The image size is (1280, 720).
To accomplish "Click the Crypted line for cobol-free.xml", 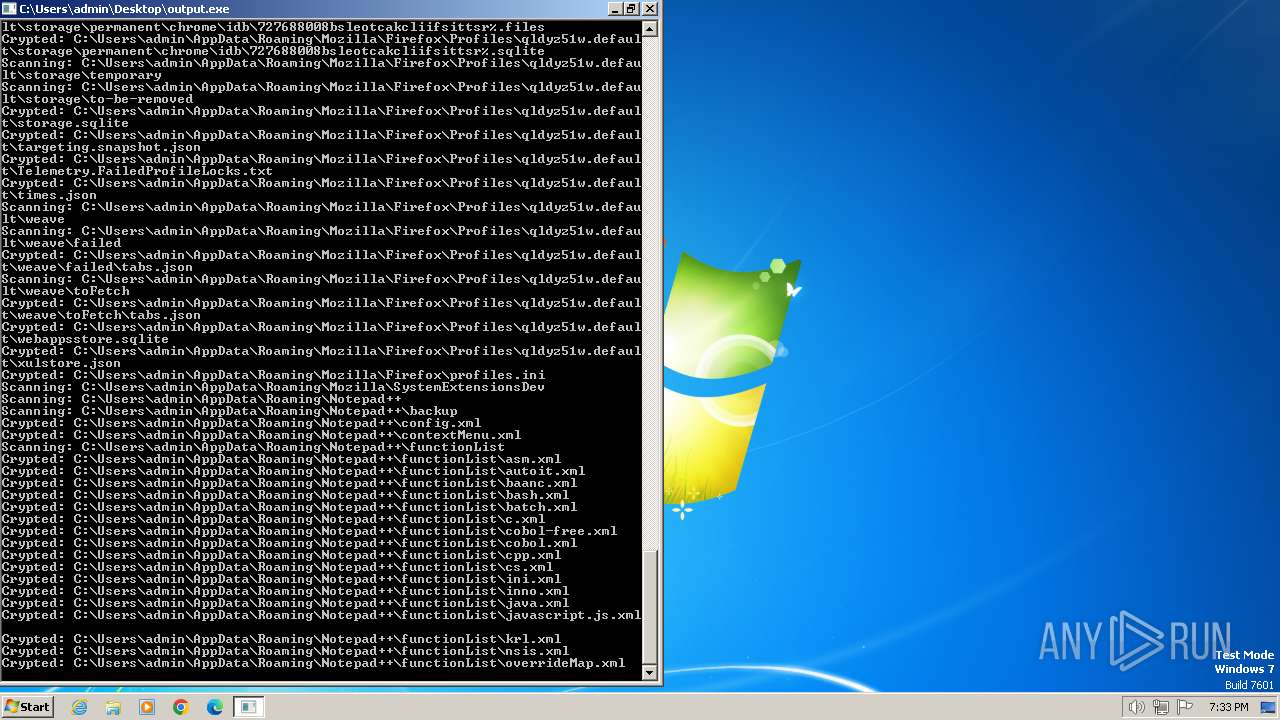I will (x=309, y=531).
